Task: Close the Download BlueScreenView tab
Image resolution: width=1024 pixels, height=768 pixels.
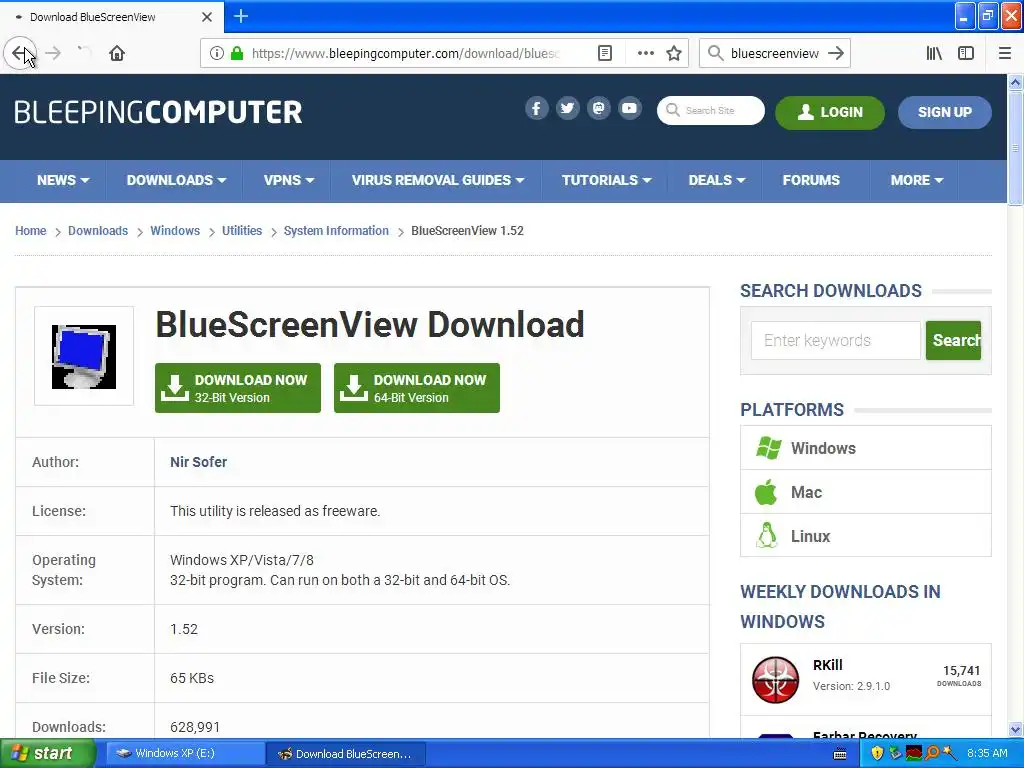Action: click(207, 17)
